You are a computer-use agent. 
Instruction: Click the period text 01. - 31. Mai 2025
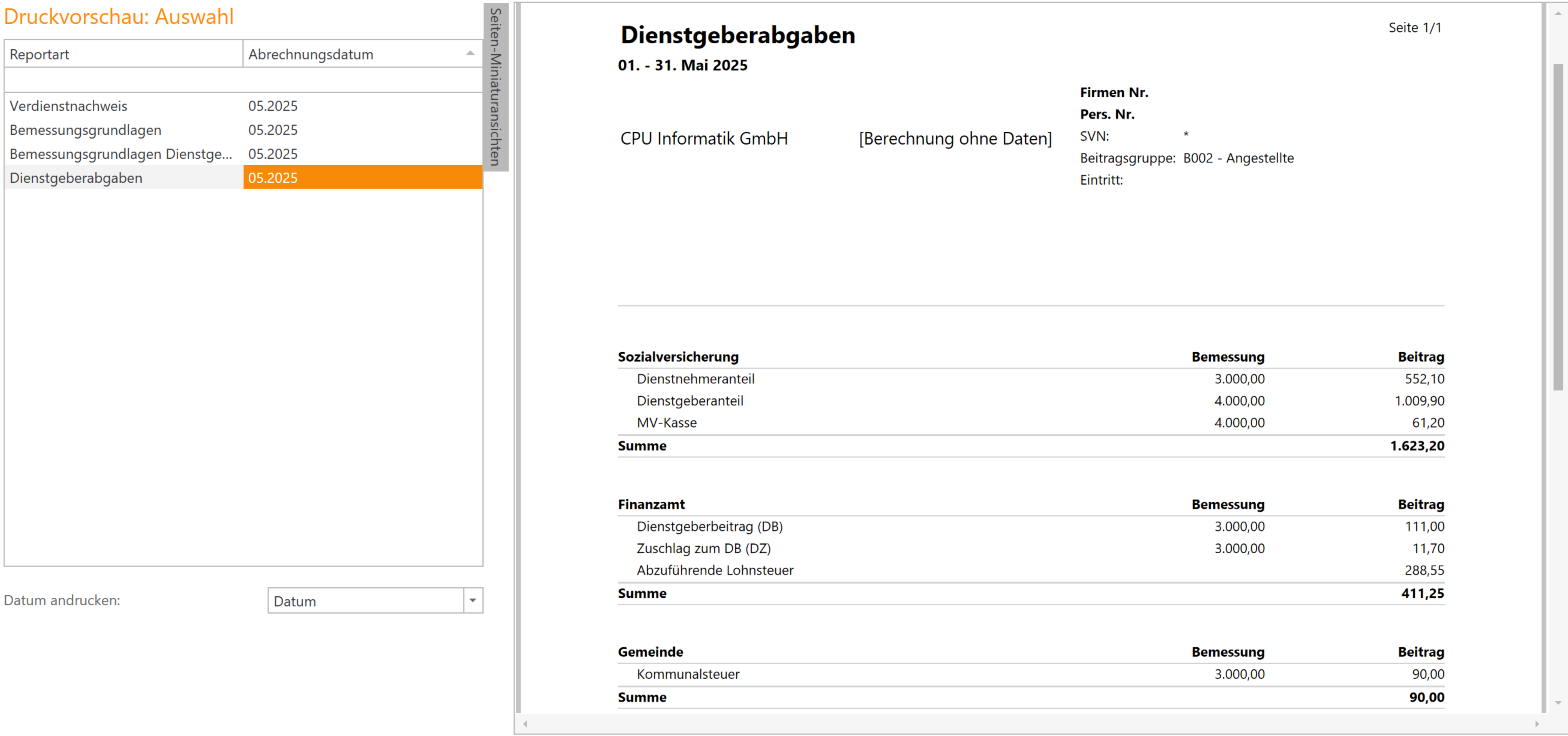(684, 66)
